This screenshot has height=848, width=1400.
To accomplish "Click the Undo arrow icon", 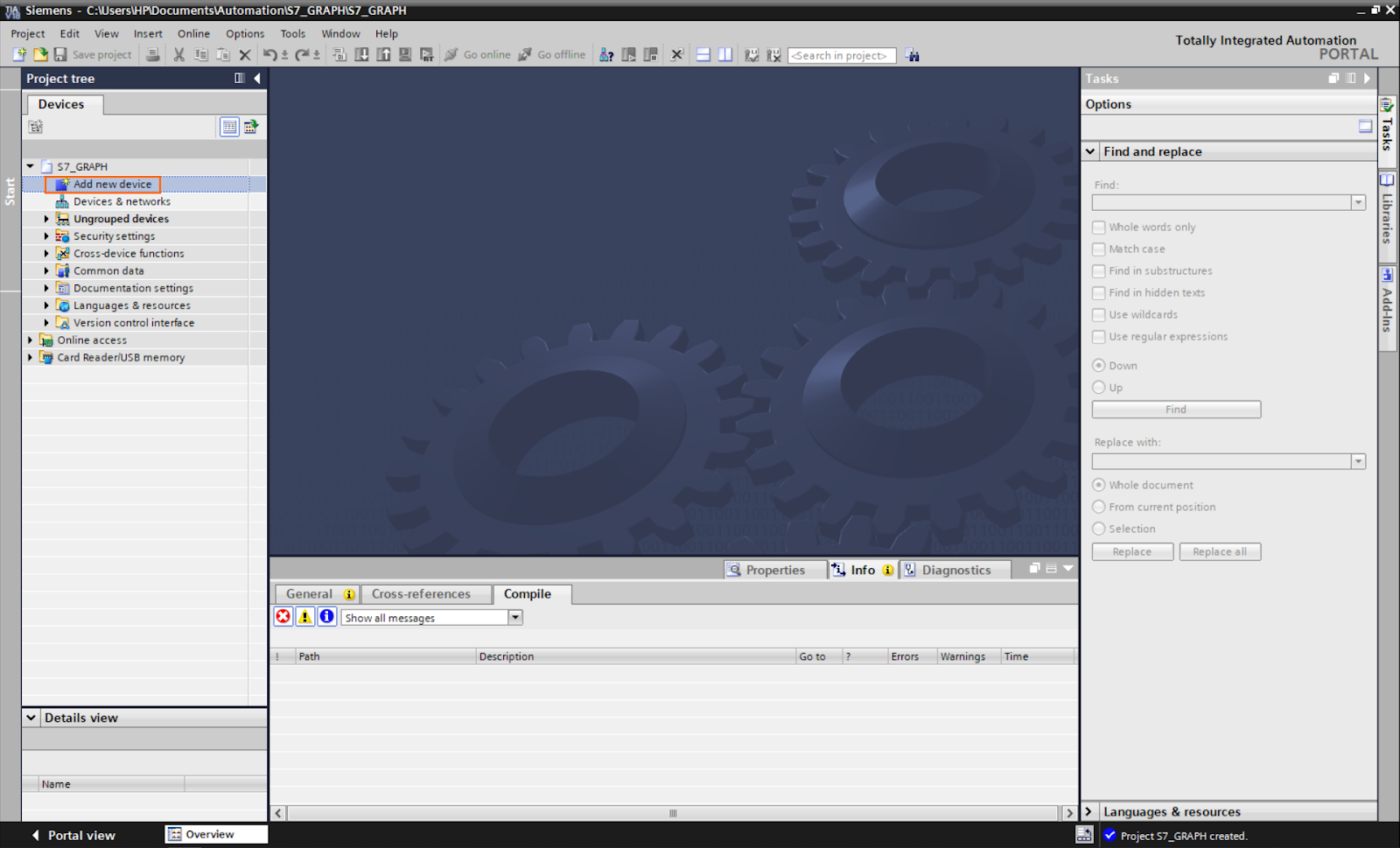I will (270, 54).
